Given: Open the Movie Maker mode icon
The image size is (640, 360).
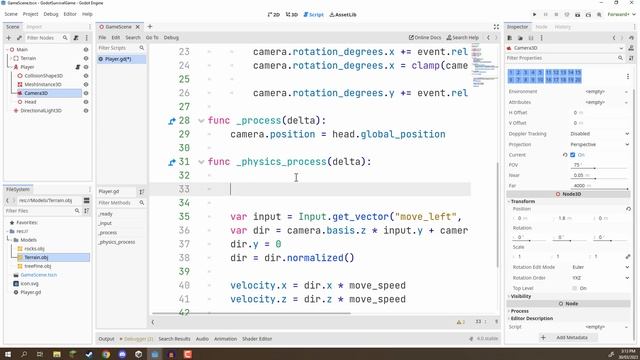Looking at the screenshot, I should 599,15.
